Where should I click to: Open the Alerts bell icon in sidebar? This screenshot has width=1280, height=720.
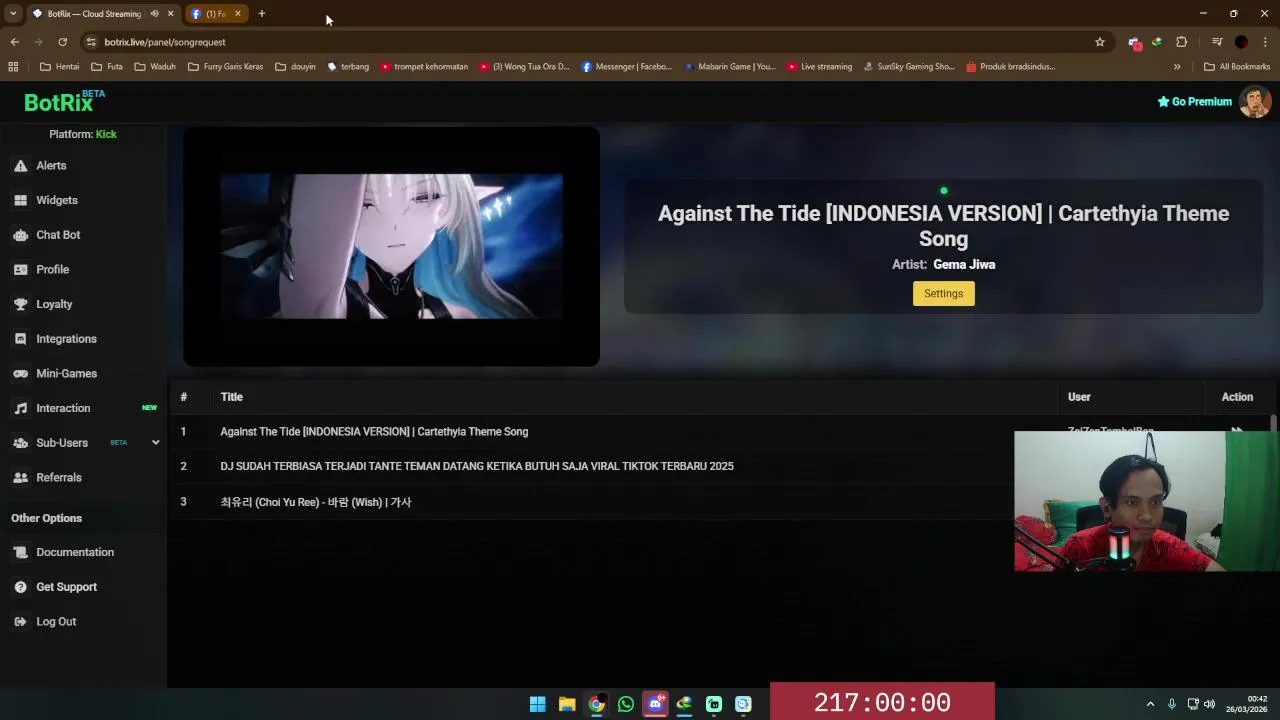click(20, 166)
